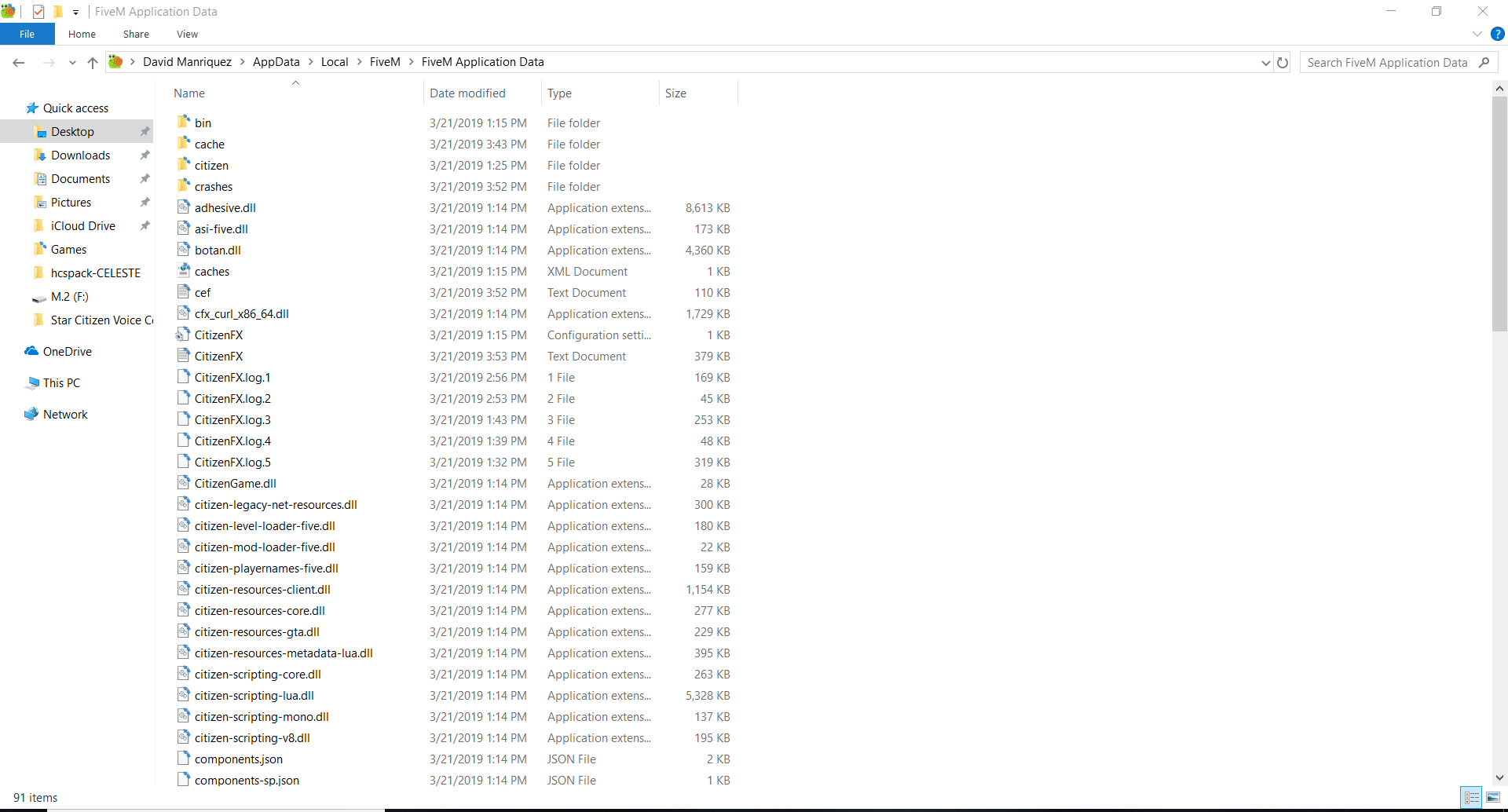1508x812 pixels.
Task: Click the scrollbar down arrow
Action: (x=1499, y=777)
